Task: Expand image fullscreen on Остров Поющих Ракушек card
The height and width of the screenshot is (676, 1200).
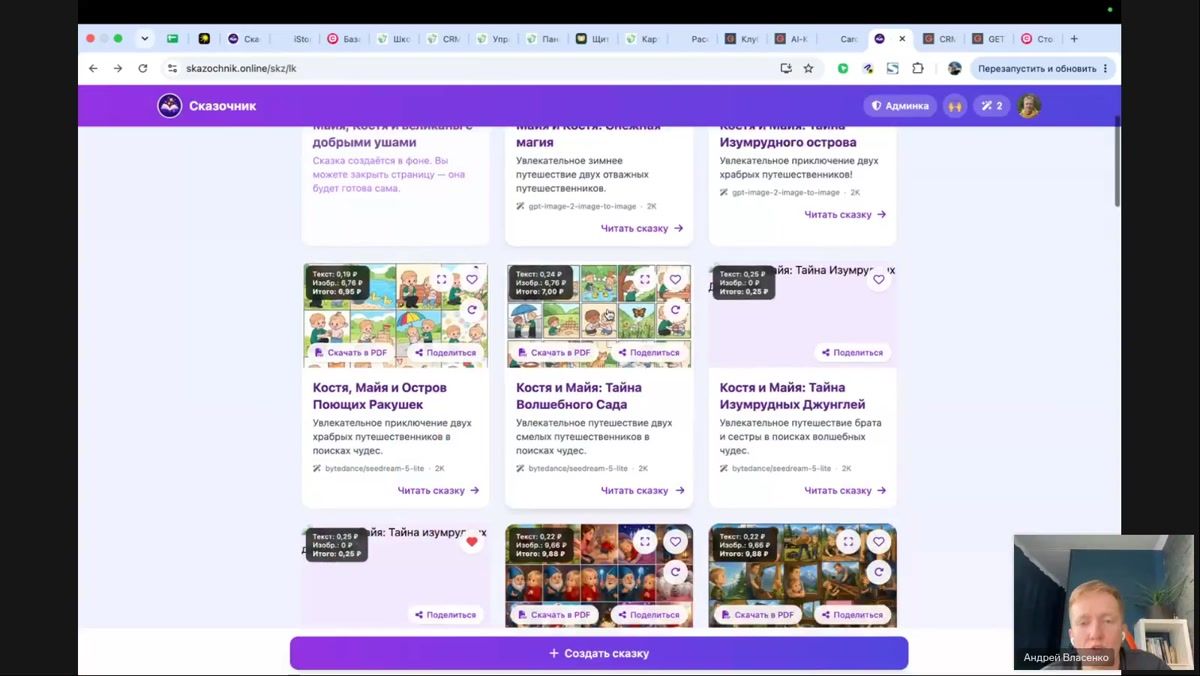Action: 442,280
